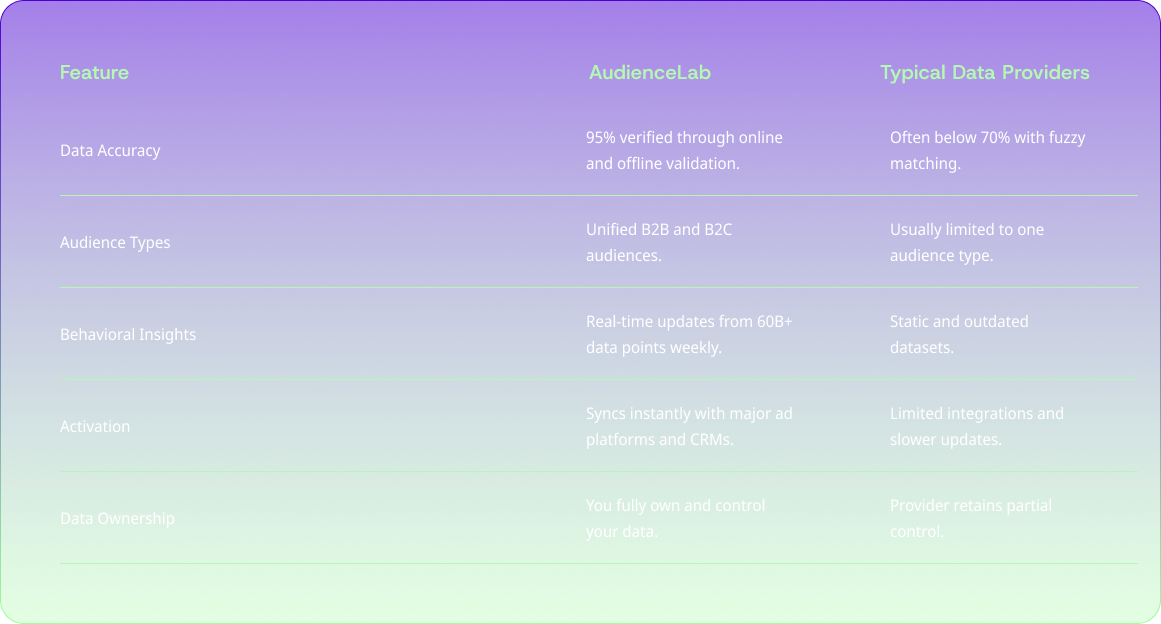This screenshot has height=624, width=1161.
Task: Click the 95% verified accuracy text
Action: point(684,150)
